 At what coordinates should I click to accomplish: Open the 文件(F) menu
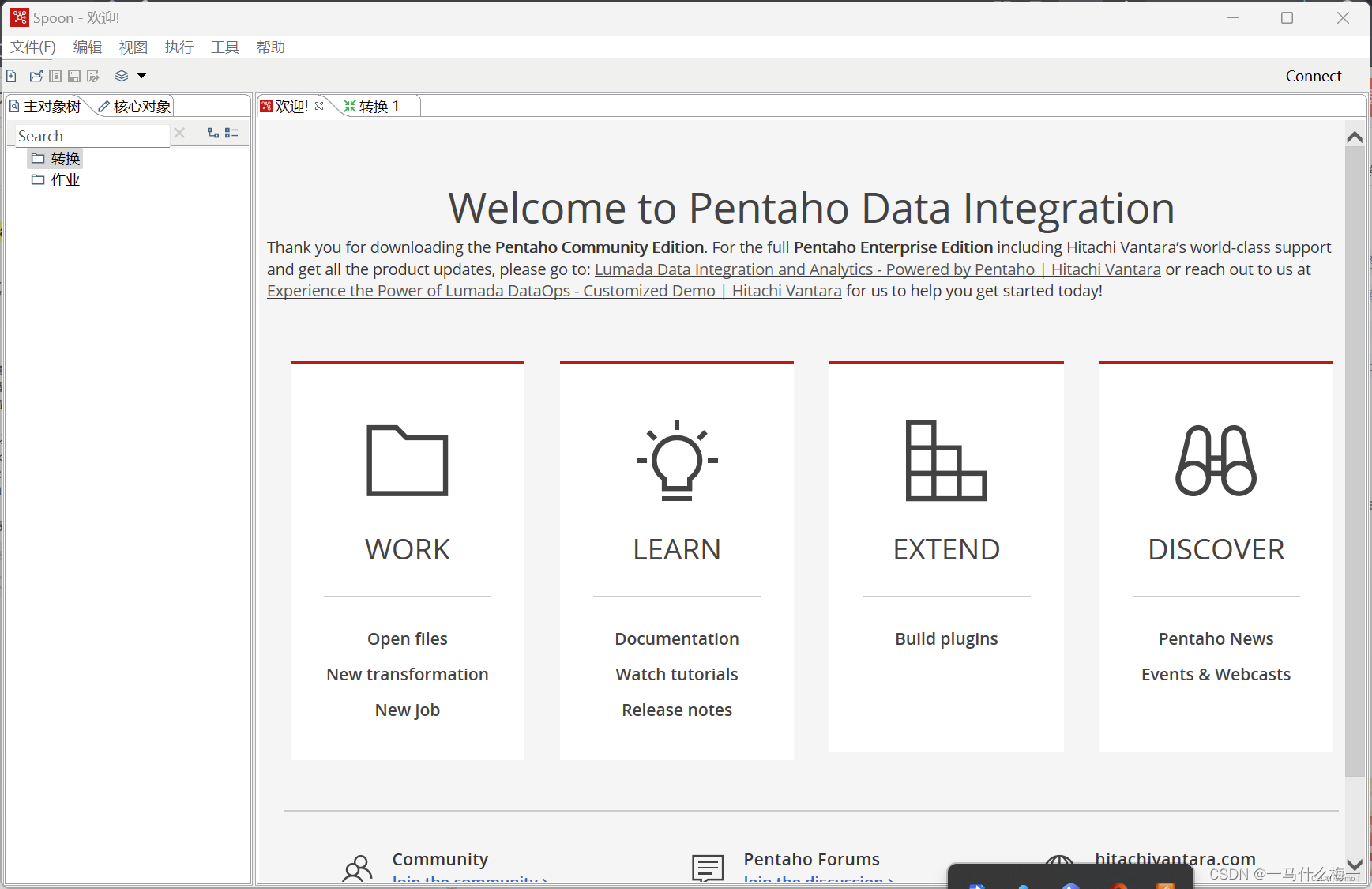point(33,47)
